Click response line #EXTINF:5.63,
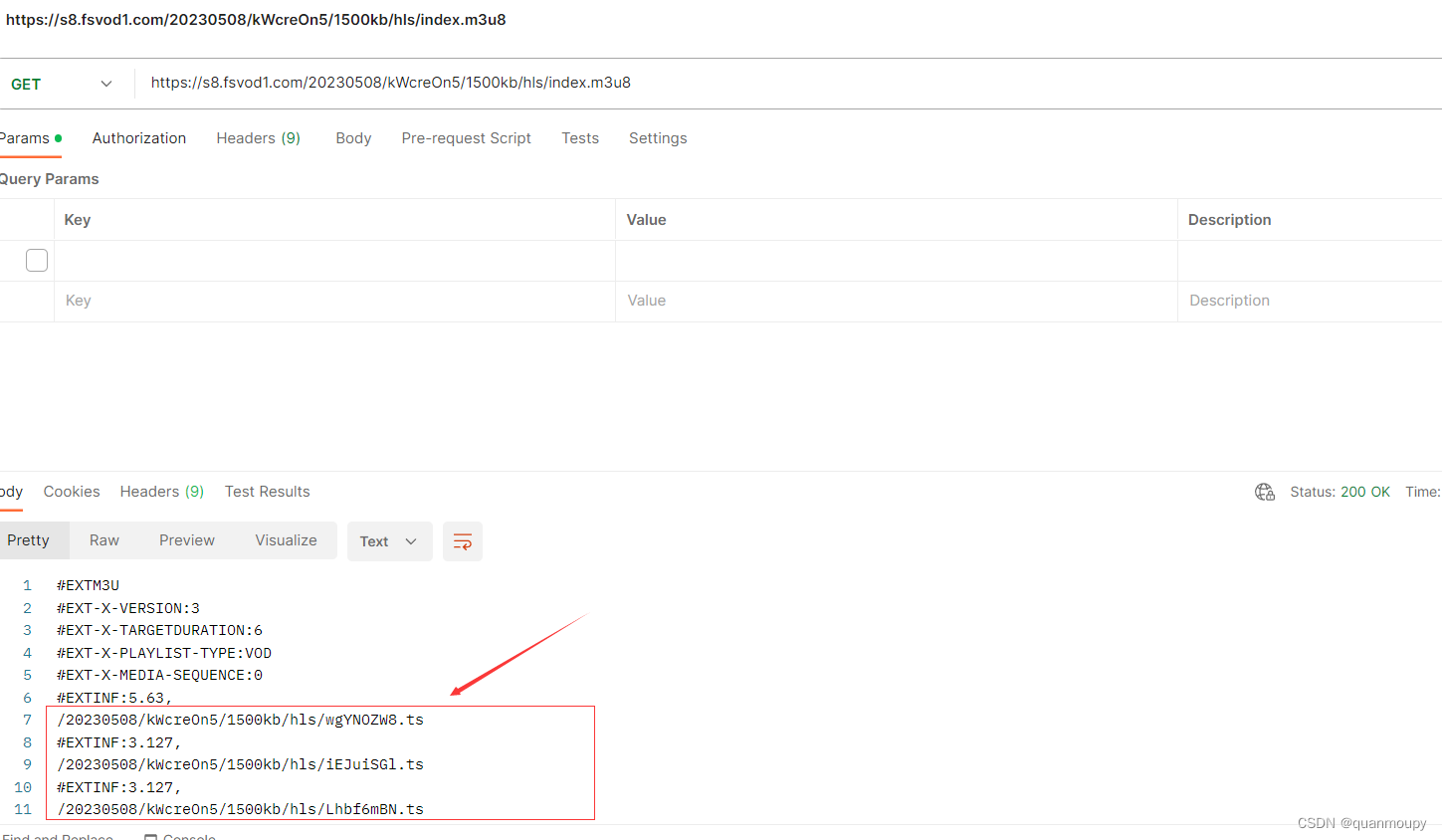Screen dimensions: 1442x840 coord(114,698)
